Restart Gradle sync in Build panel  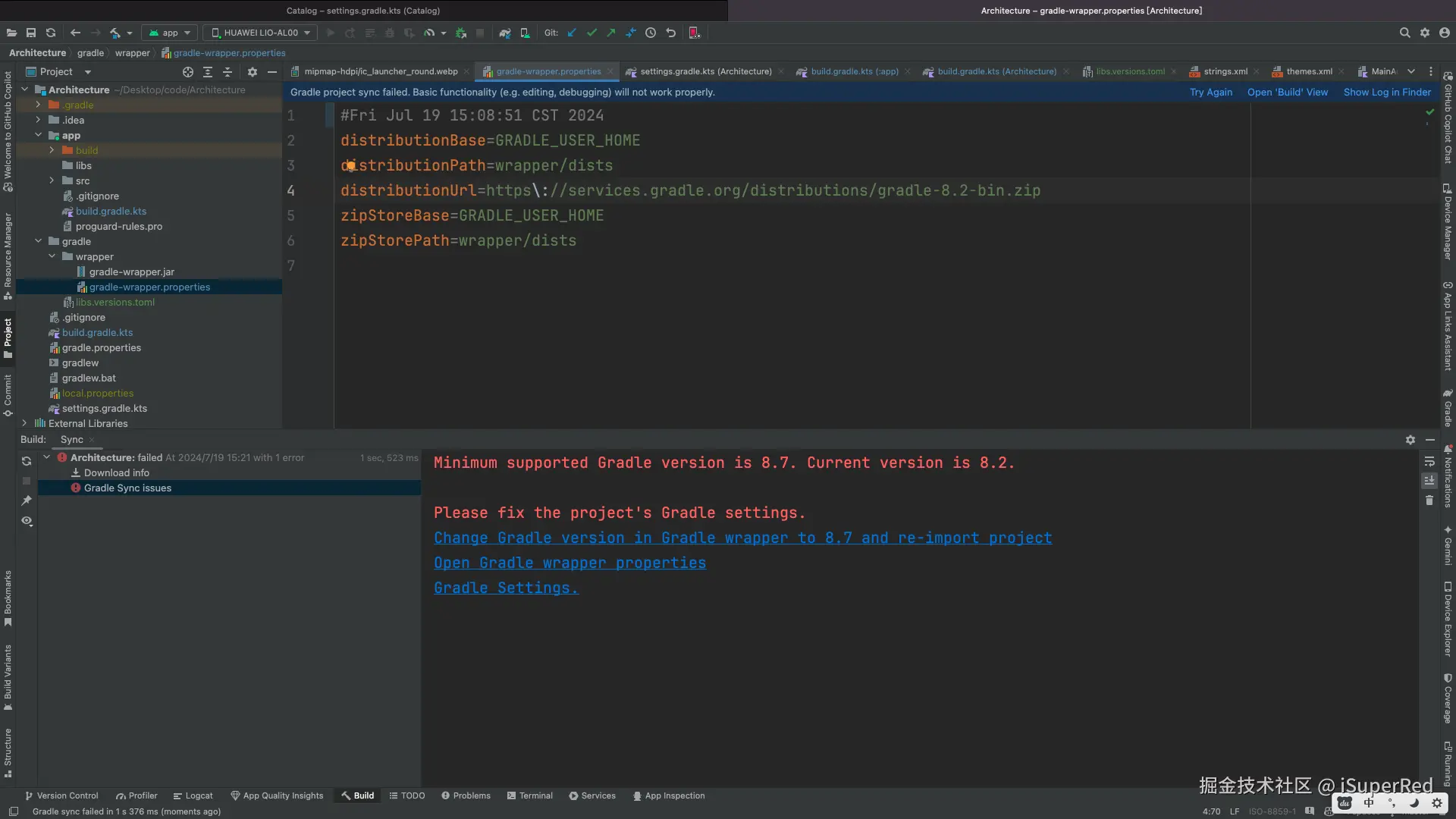(x=27, y=461)
